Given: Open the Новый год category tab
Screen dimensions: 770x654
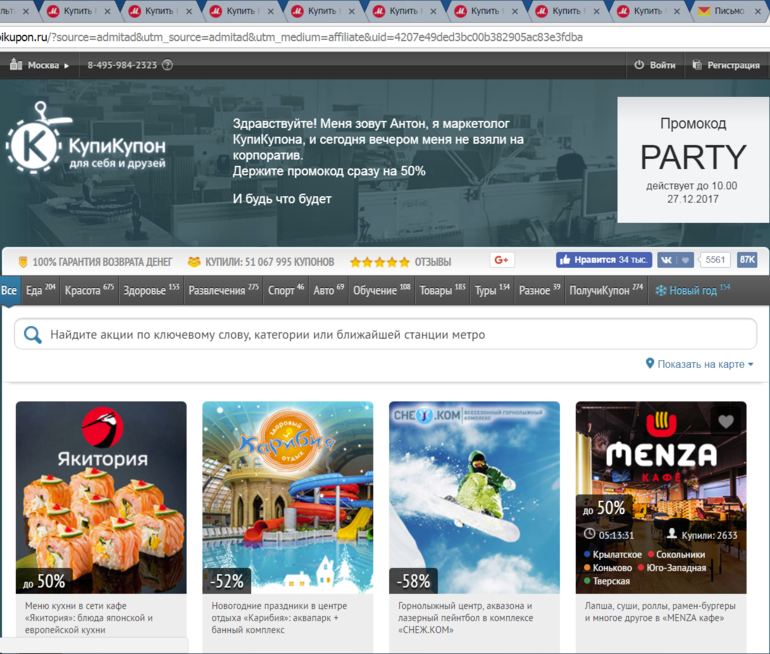Looking at the screenshot, I should click(x=692, y=291).
